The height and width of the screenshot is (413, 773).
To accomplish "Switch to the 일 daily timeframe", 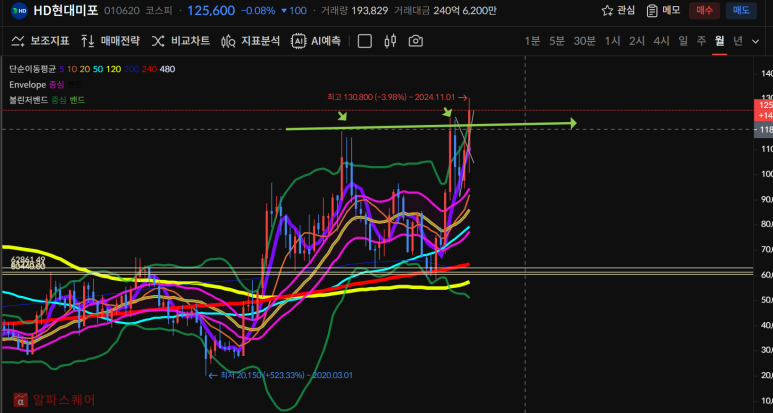I will click(x=683, y=41).
